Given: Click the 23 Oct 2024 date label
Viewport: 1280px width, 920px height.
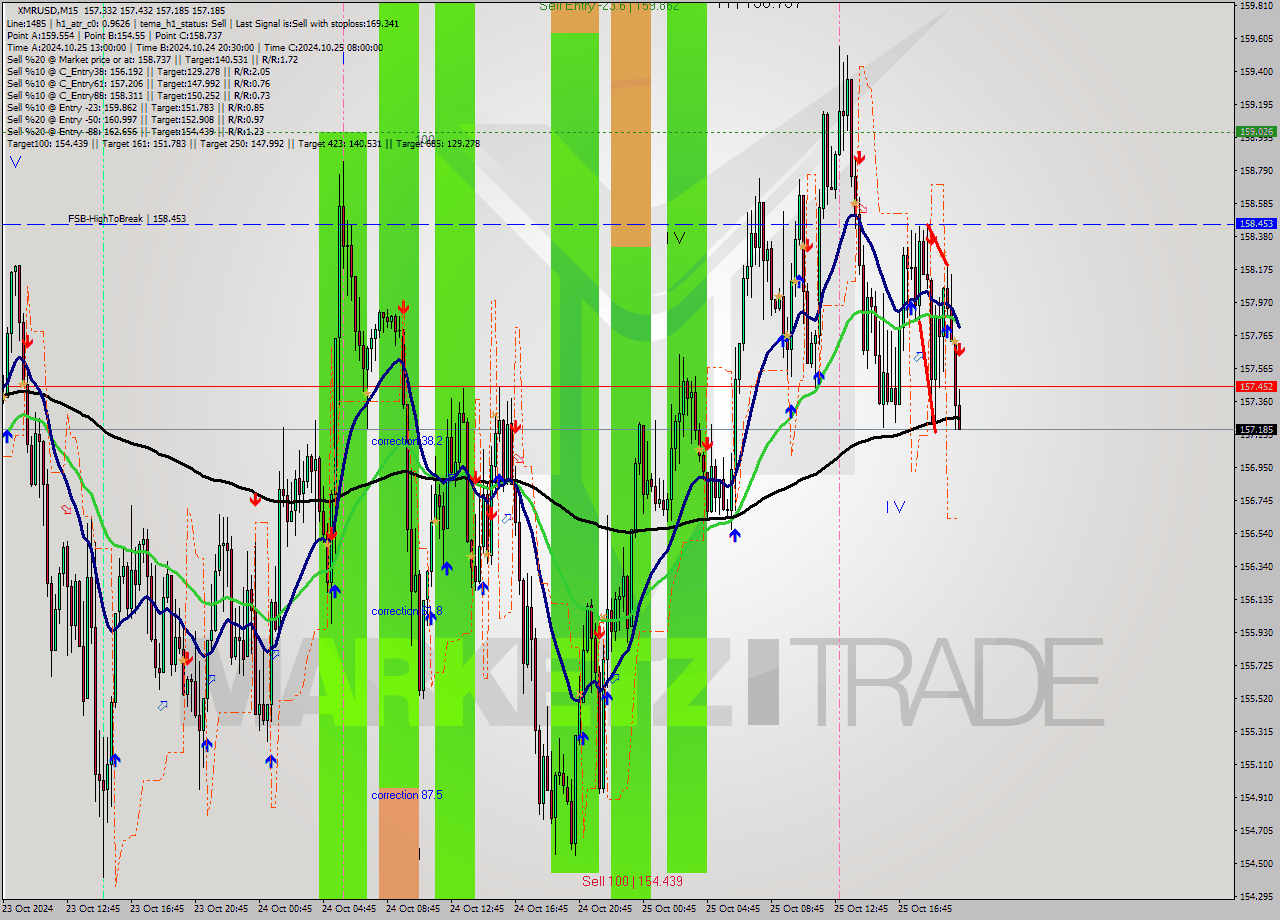Looking at the screenshot, I should [28, 909].
